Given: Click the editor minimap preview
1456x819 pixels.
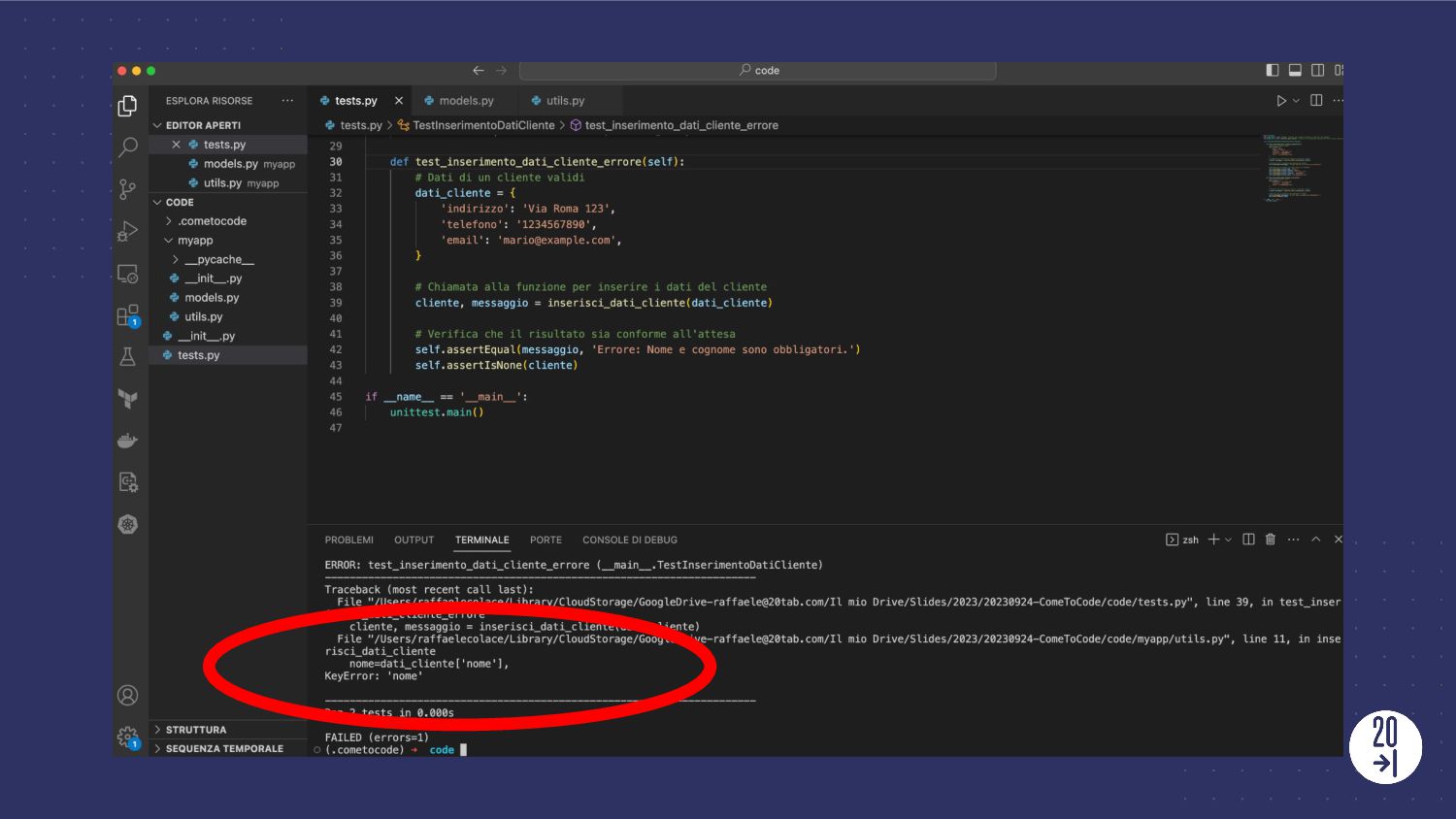Looking at the screenshot, I should [x=1303, y=169].
